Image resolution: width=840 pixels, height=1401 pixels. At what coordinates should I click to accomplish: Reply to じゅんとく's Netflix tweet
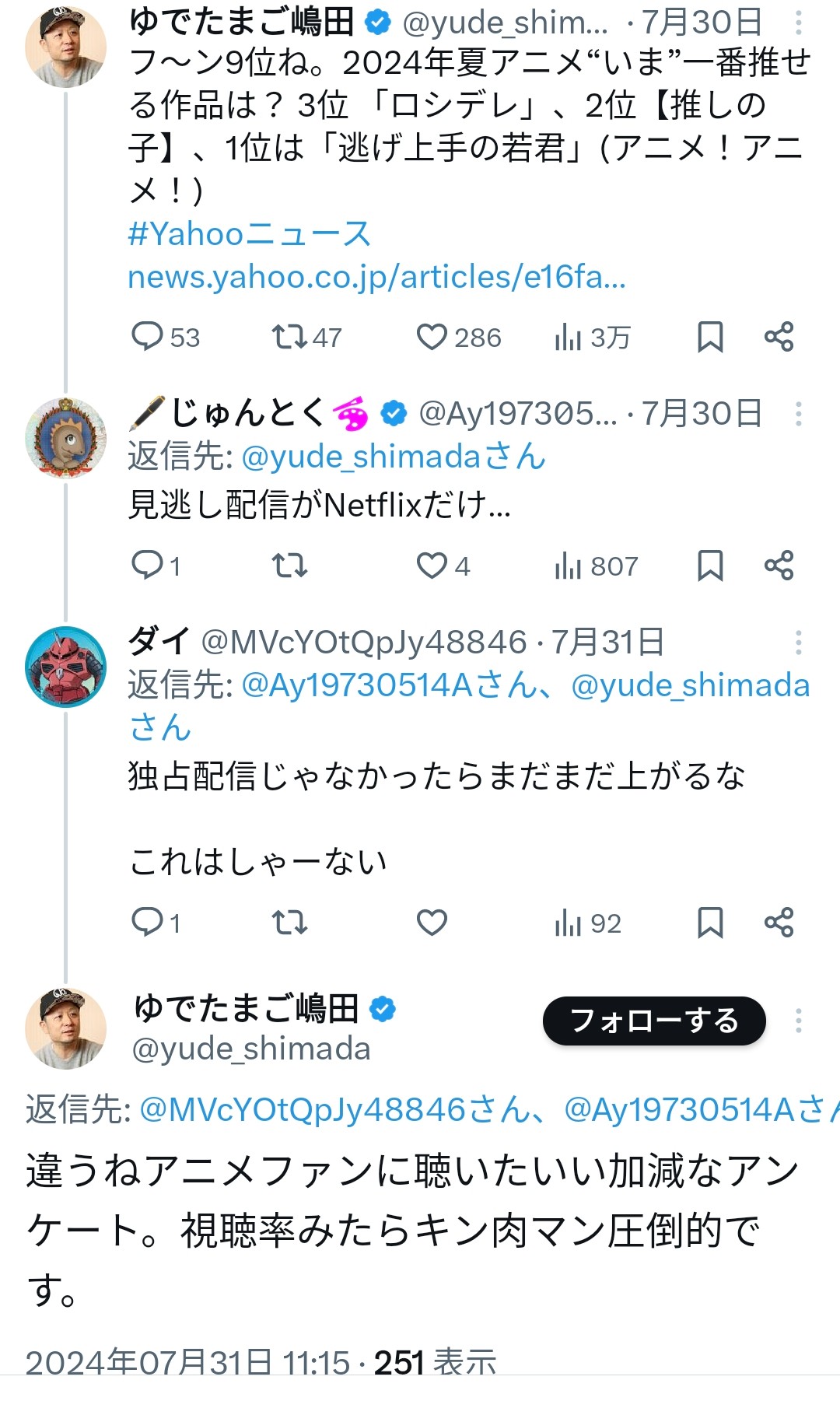tap(147, 565)
